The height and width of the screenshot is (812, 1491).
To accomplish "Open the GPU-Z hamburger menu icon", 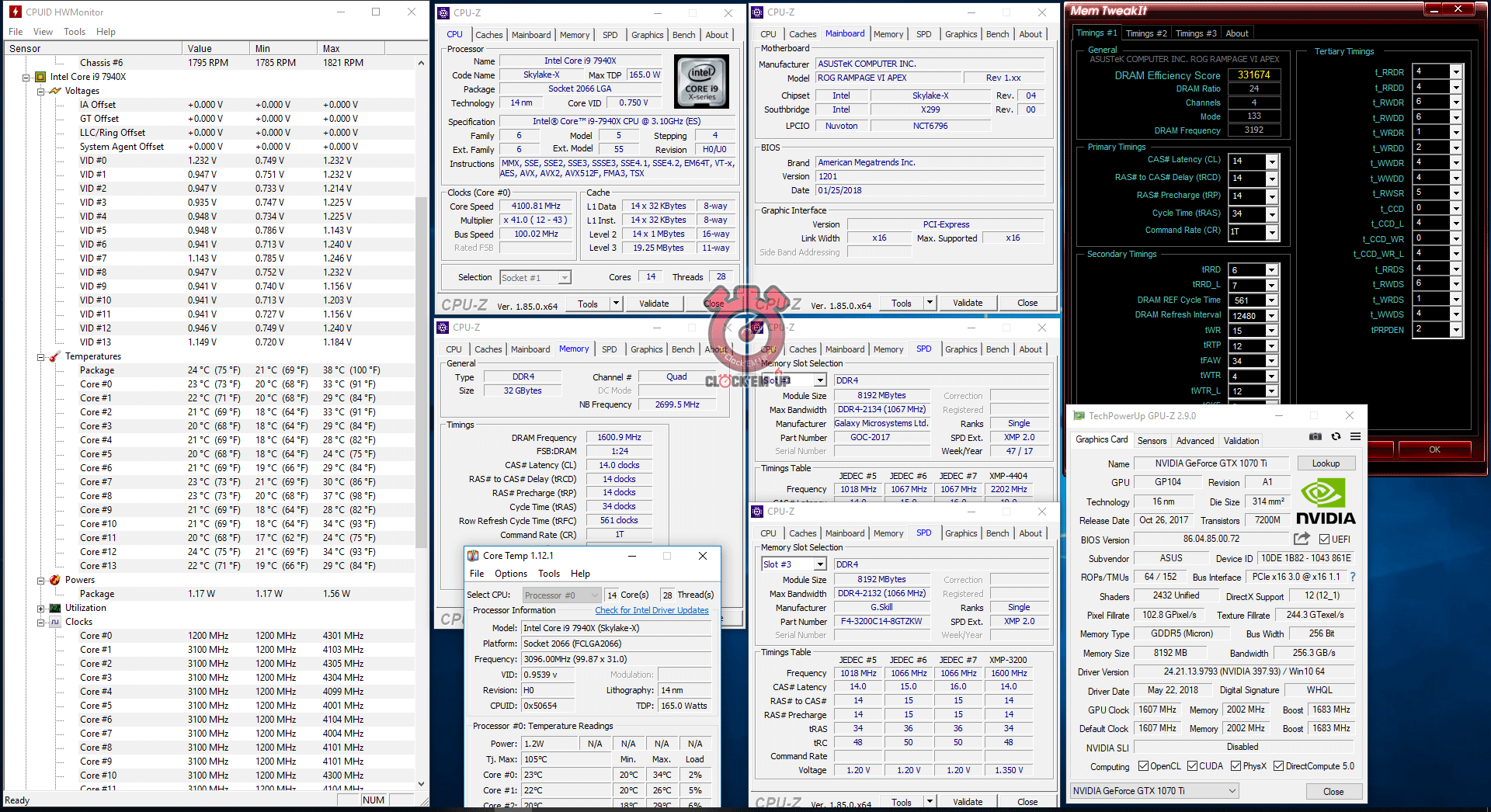I will coord(1355,437).
